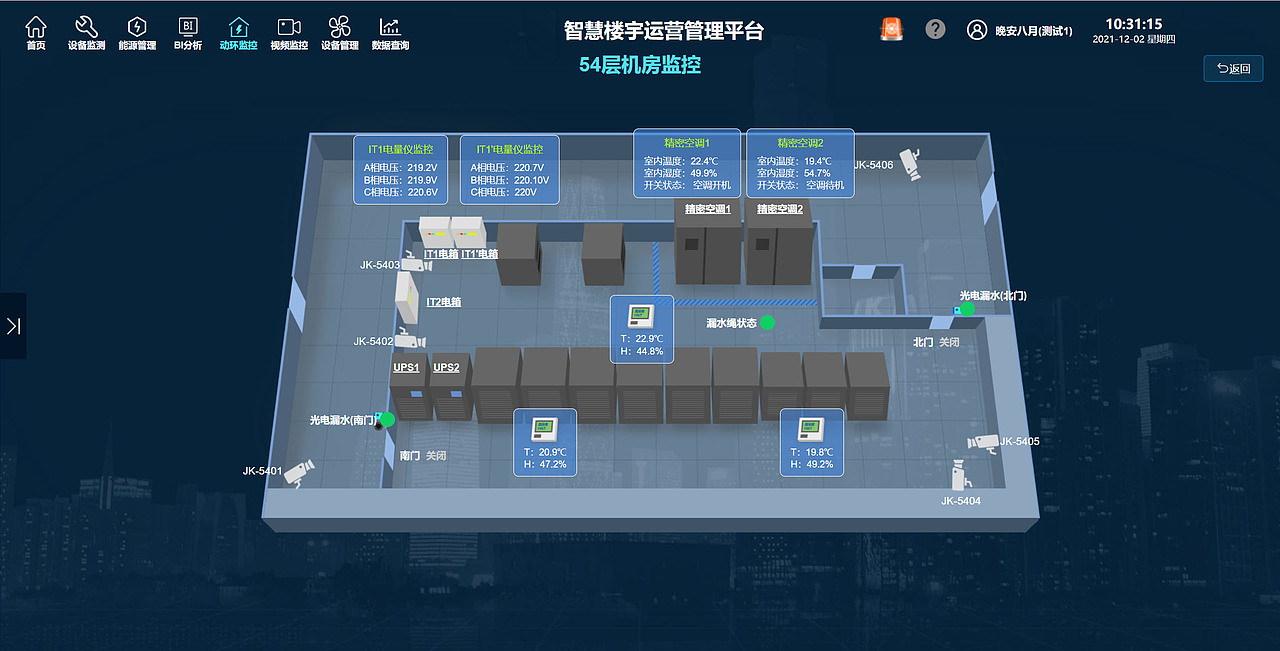Viewport: 1280px width, 651px height.
Task: Click 室内湿度 54.7% reading
Action: click(794, 173)
